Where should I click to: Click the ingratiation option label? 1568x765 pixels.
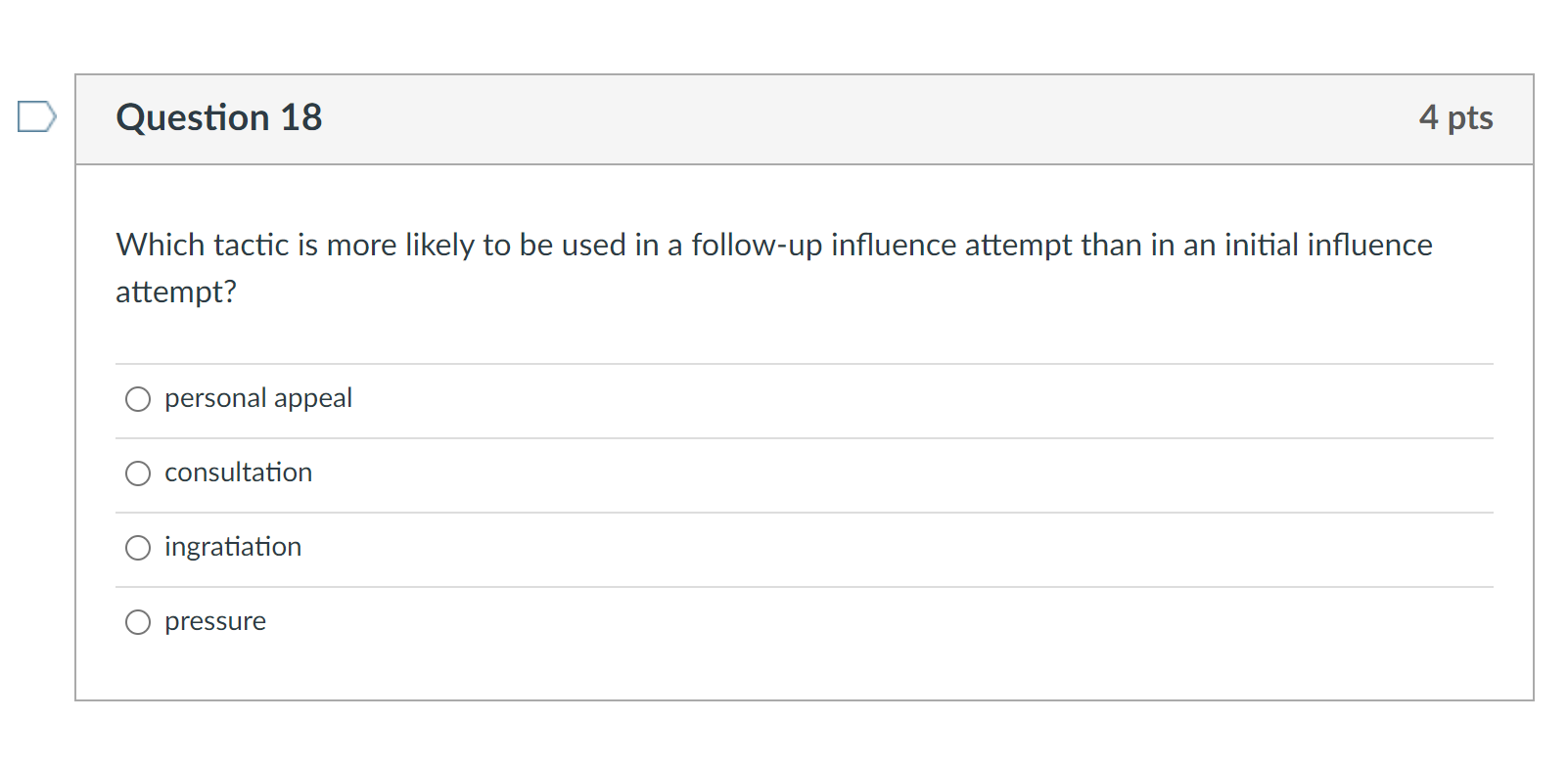click(x=232, y=547)
